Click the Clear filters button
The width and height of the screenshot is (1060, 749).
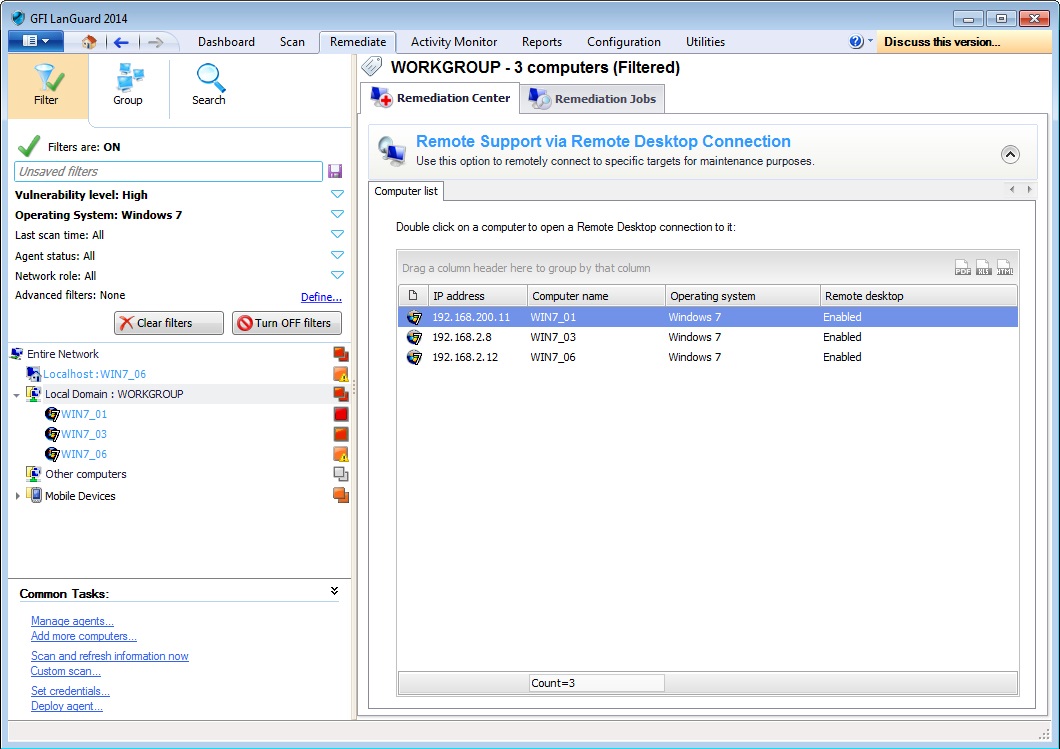(x=169, y=323)
